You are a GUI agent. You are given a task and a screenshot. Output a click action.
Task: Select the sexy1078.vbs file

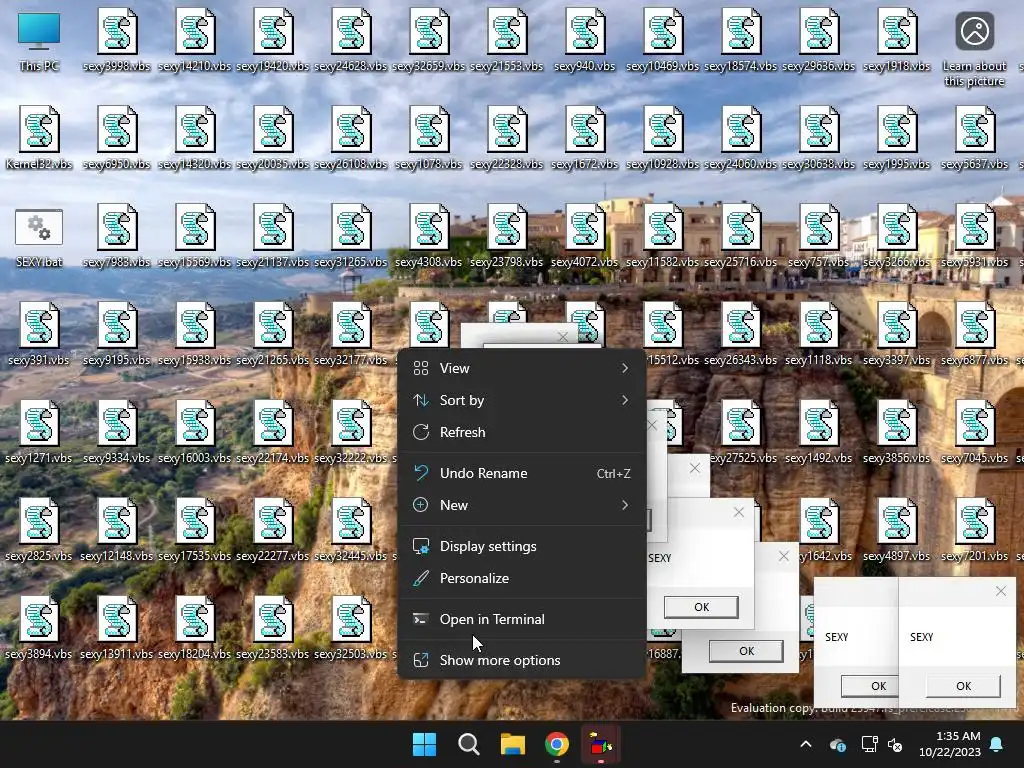click(428, 138)
